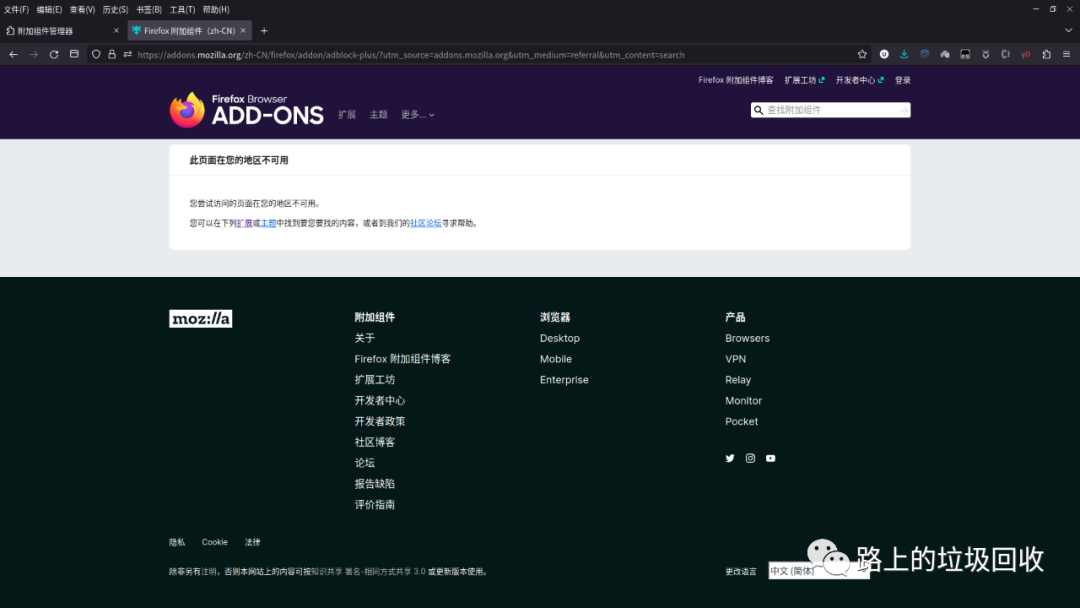Reload the current page

pos(54,54)
